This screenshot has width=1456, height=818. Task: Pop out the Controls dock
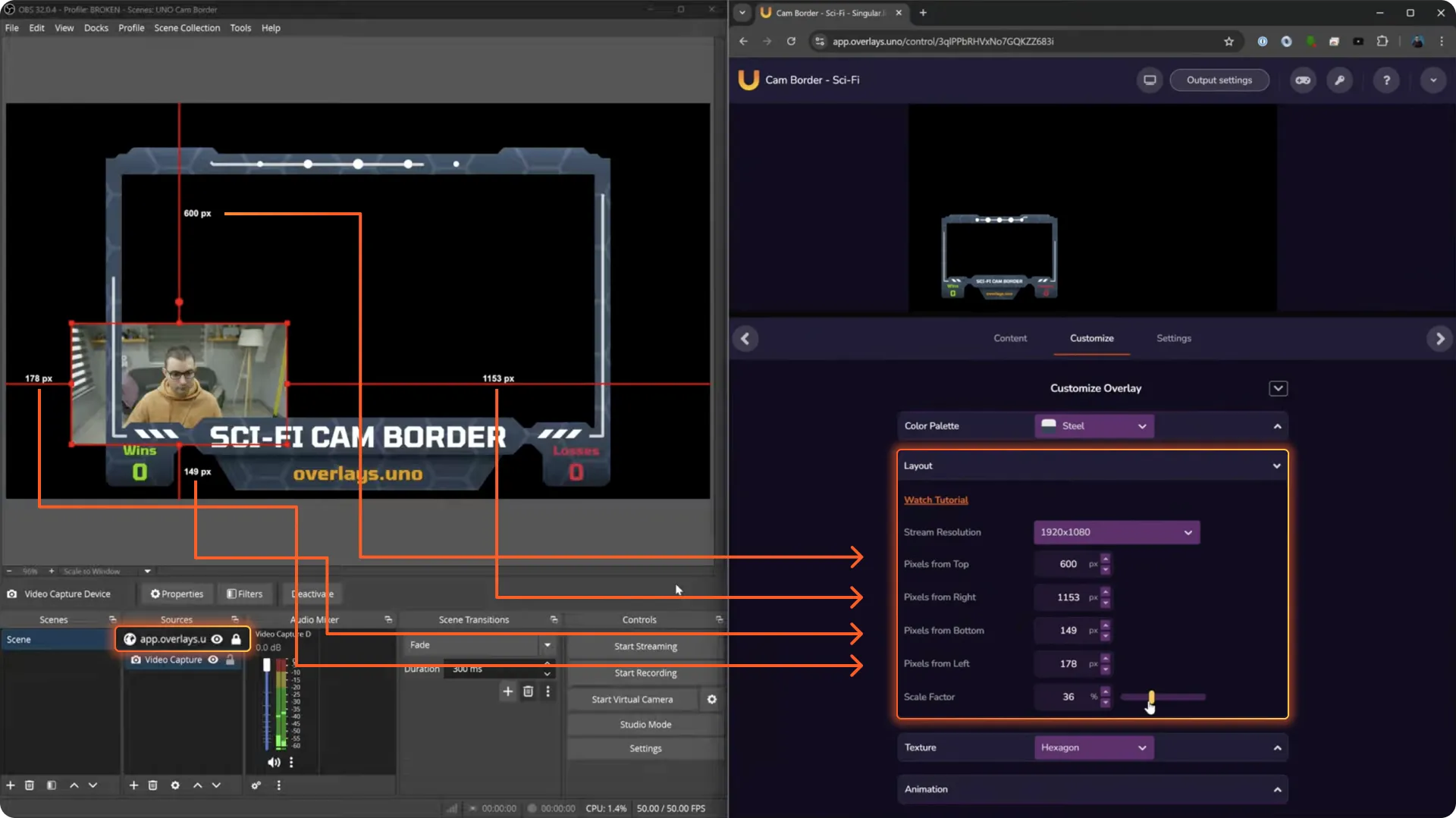click(719, 619)
